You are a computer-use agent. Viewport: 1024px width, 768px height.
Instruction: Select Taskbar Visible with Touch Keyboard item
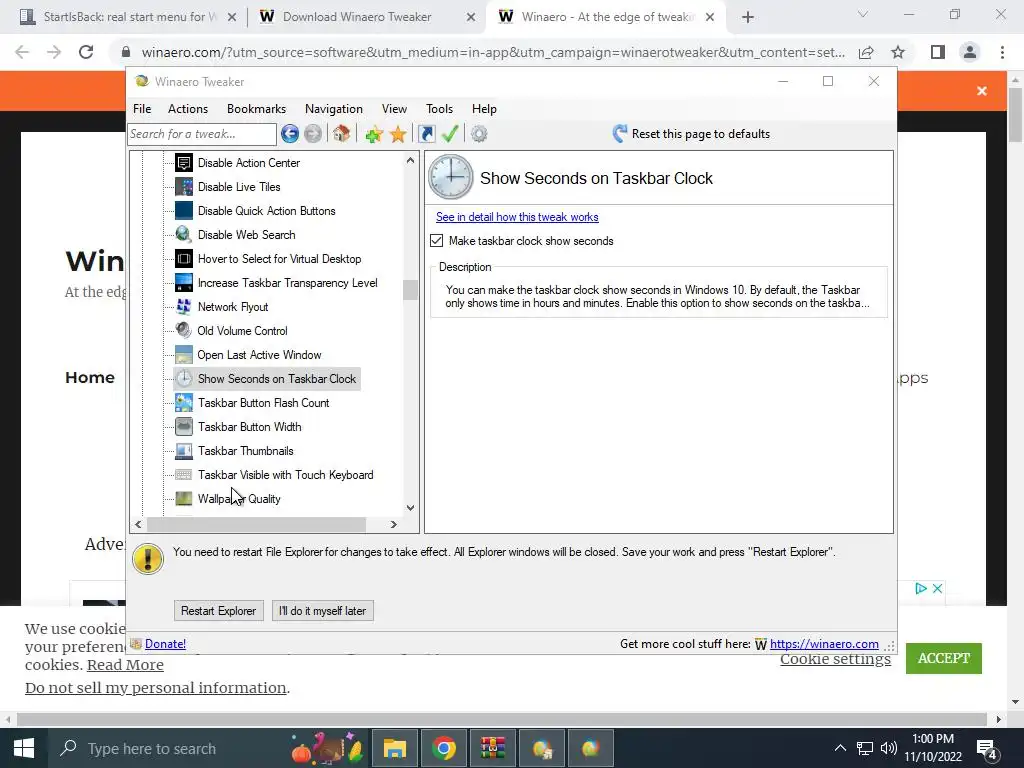tap(285, 475)
